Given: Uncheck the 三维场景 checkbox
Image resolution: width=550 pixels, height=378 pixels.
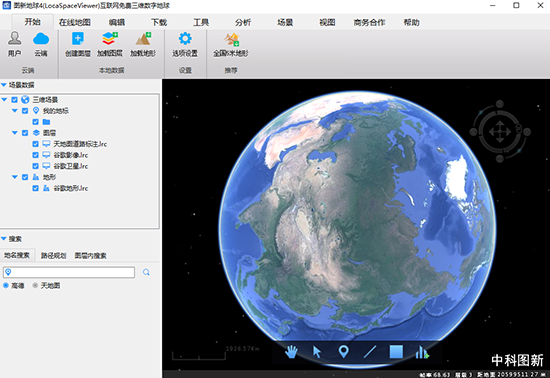Looking at the screenshot, I should pyautogui.click(x=14, y=100).
